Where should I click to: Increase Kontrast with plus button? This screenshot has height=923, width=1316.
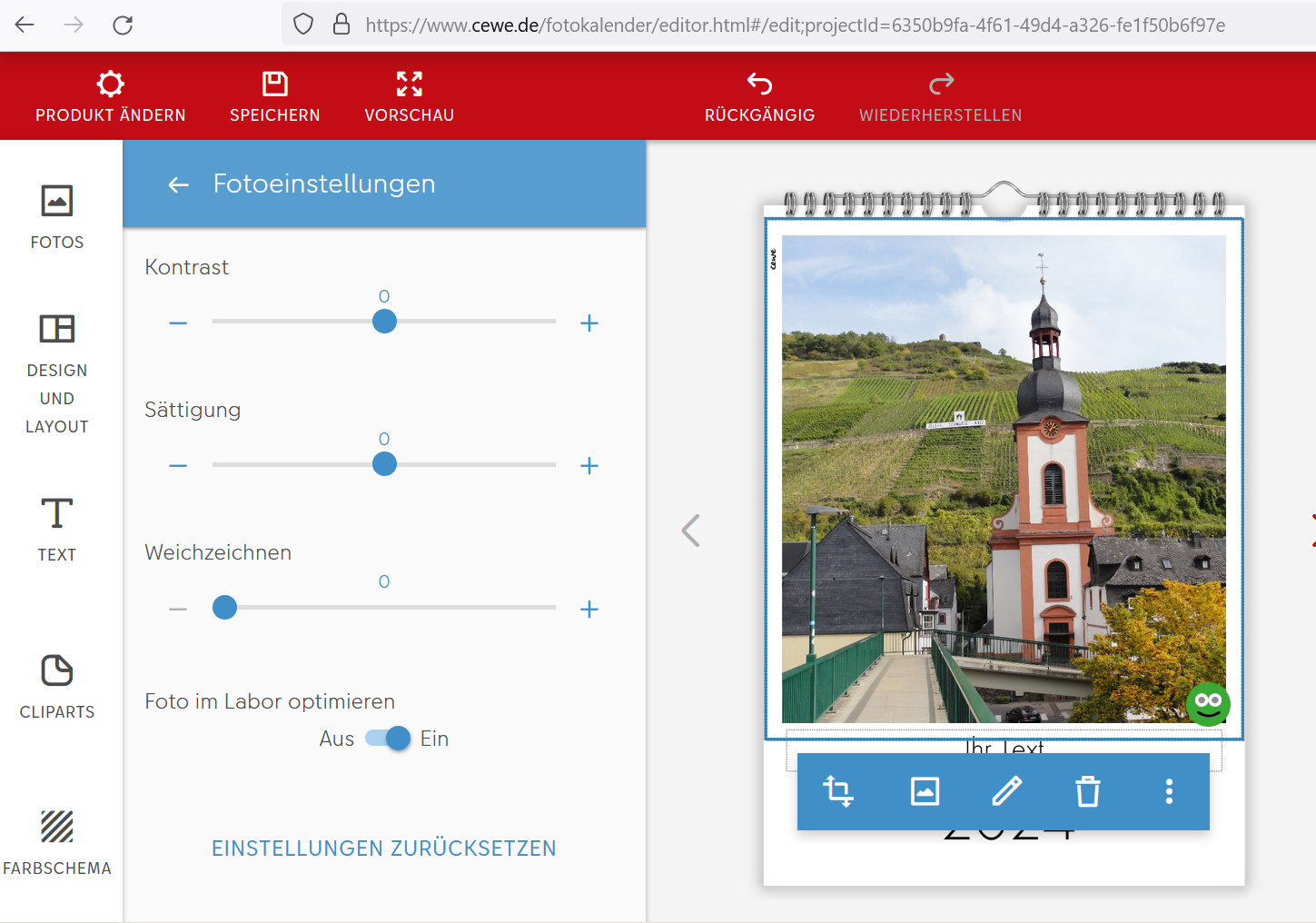pos(589,323)
